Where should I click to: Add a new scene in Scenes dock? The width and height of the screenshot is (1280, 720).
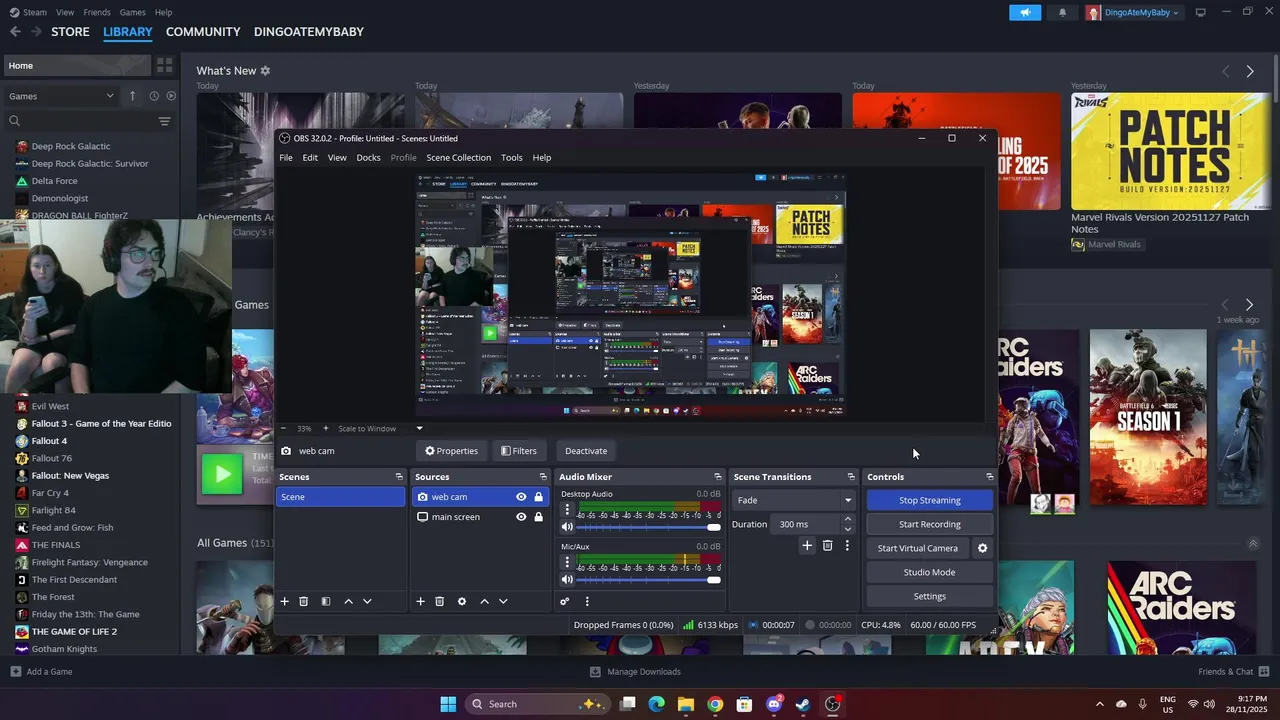284,601
